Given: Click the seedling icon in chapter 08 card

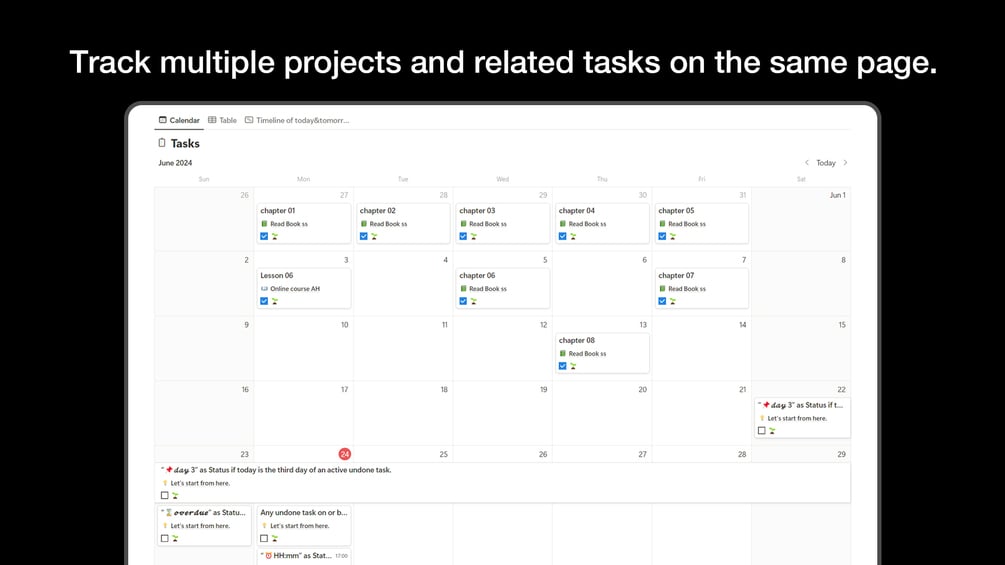Looking at the screenshot, I should [x=573, y=366].
